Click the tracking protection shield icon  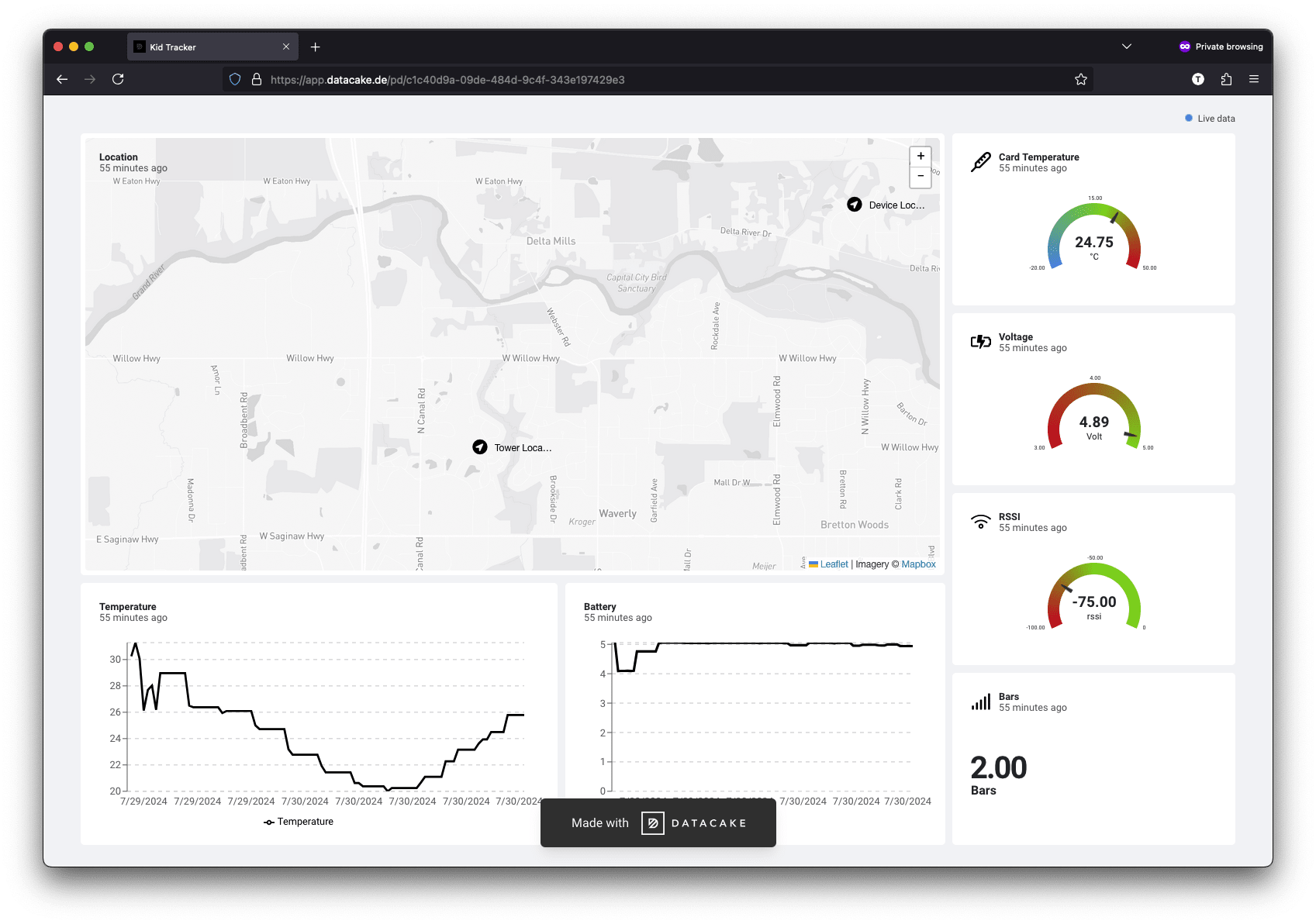235,79
